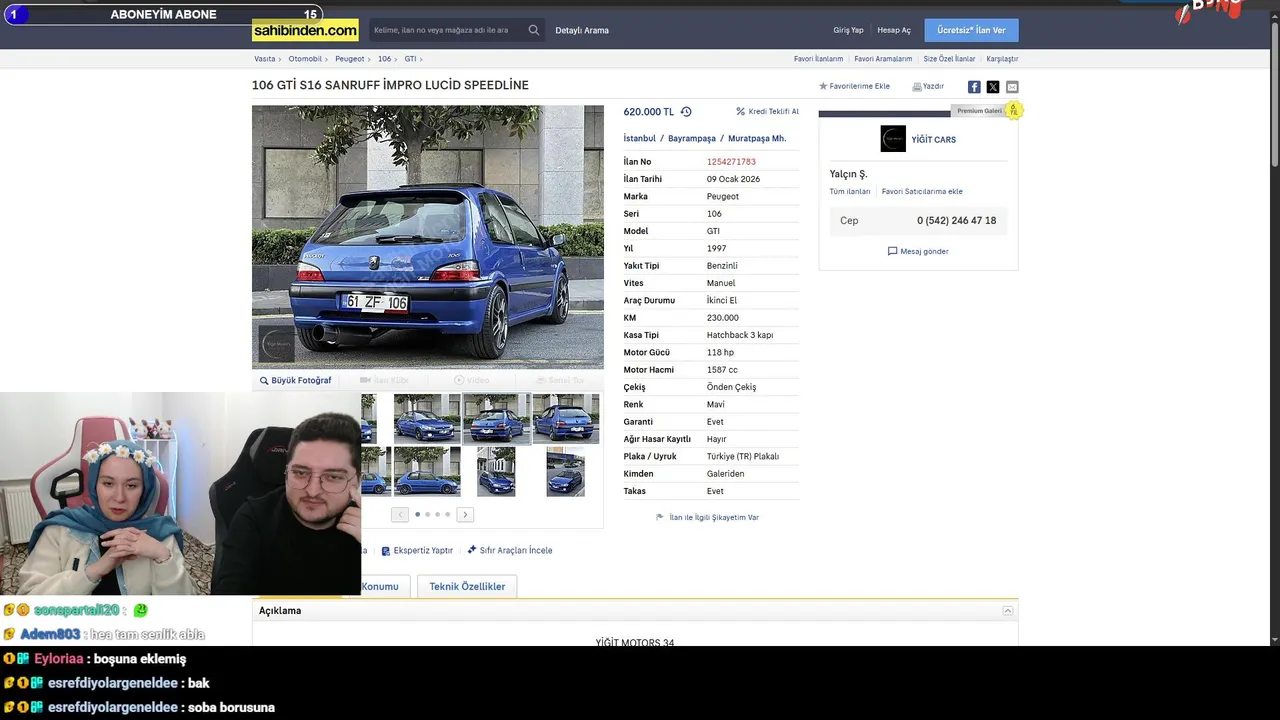The height and width of the screenshot is (720, 1280).
Task: Click listing number 1254271783
Action: coord(731,162)
